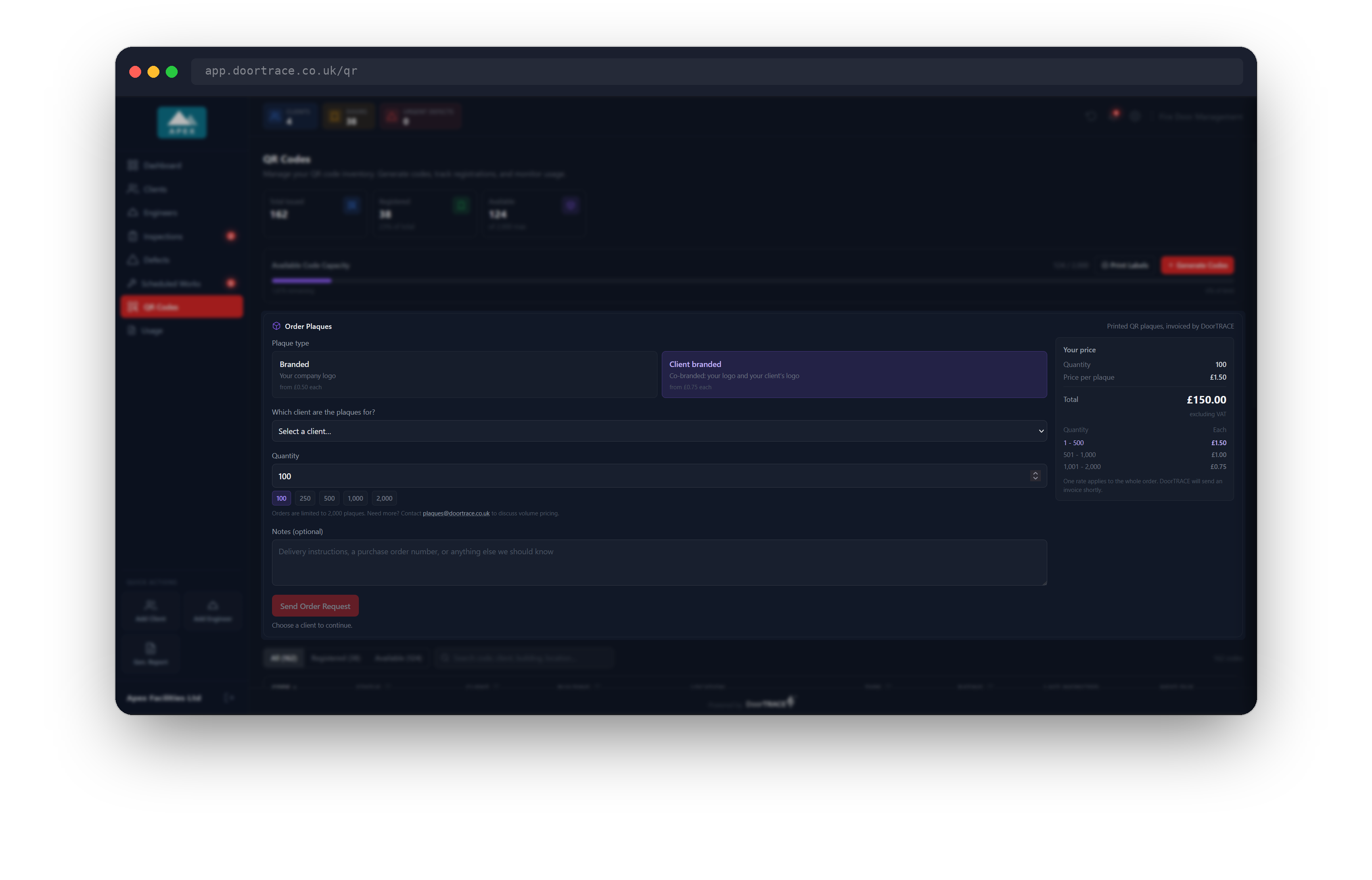Click the 'excluding VAT' note
1372x880 pixels.
click(x=1207, y=414)
